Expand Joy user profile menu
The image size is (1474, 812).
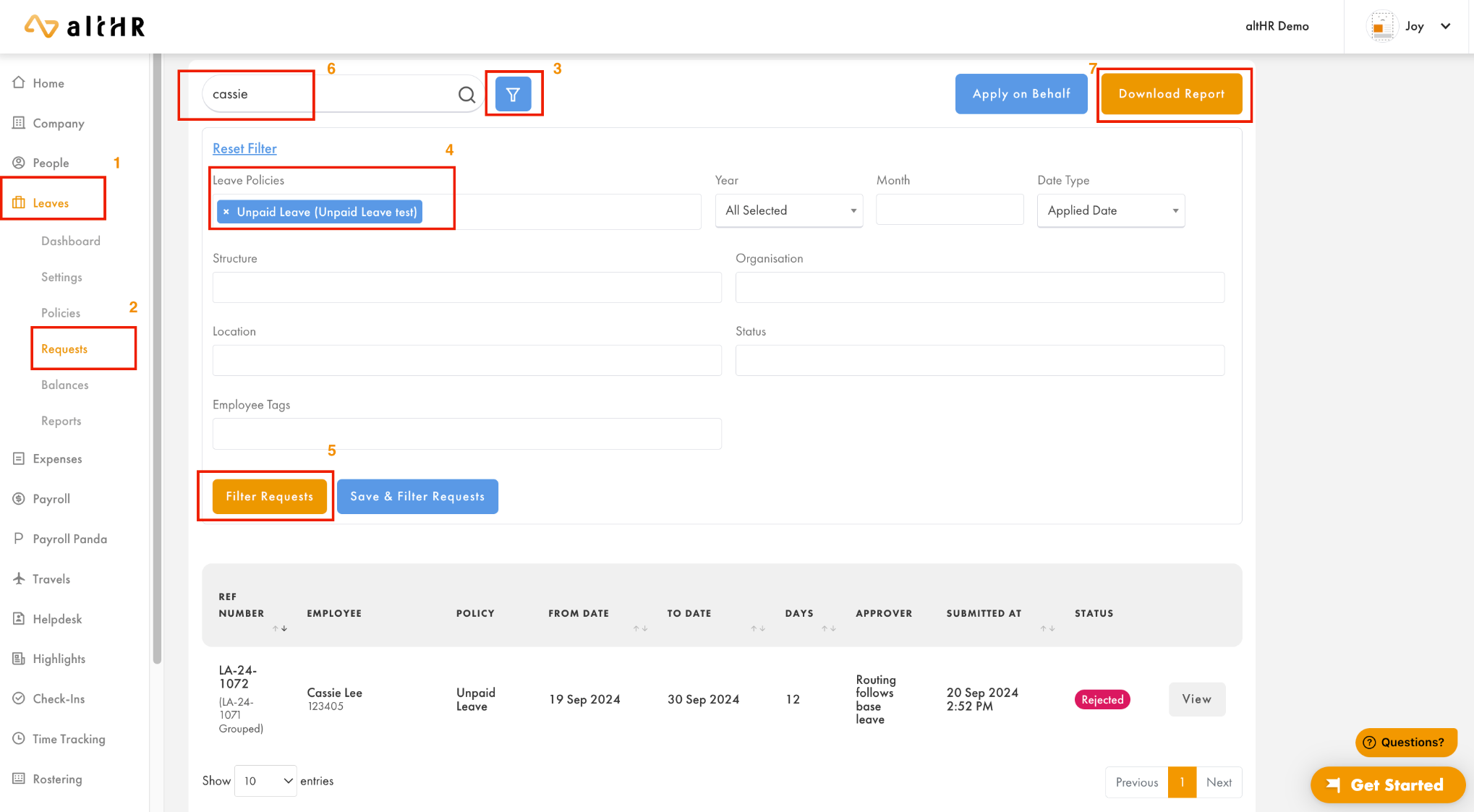click(x=1445, y=26)
